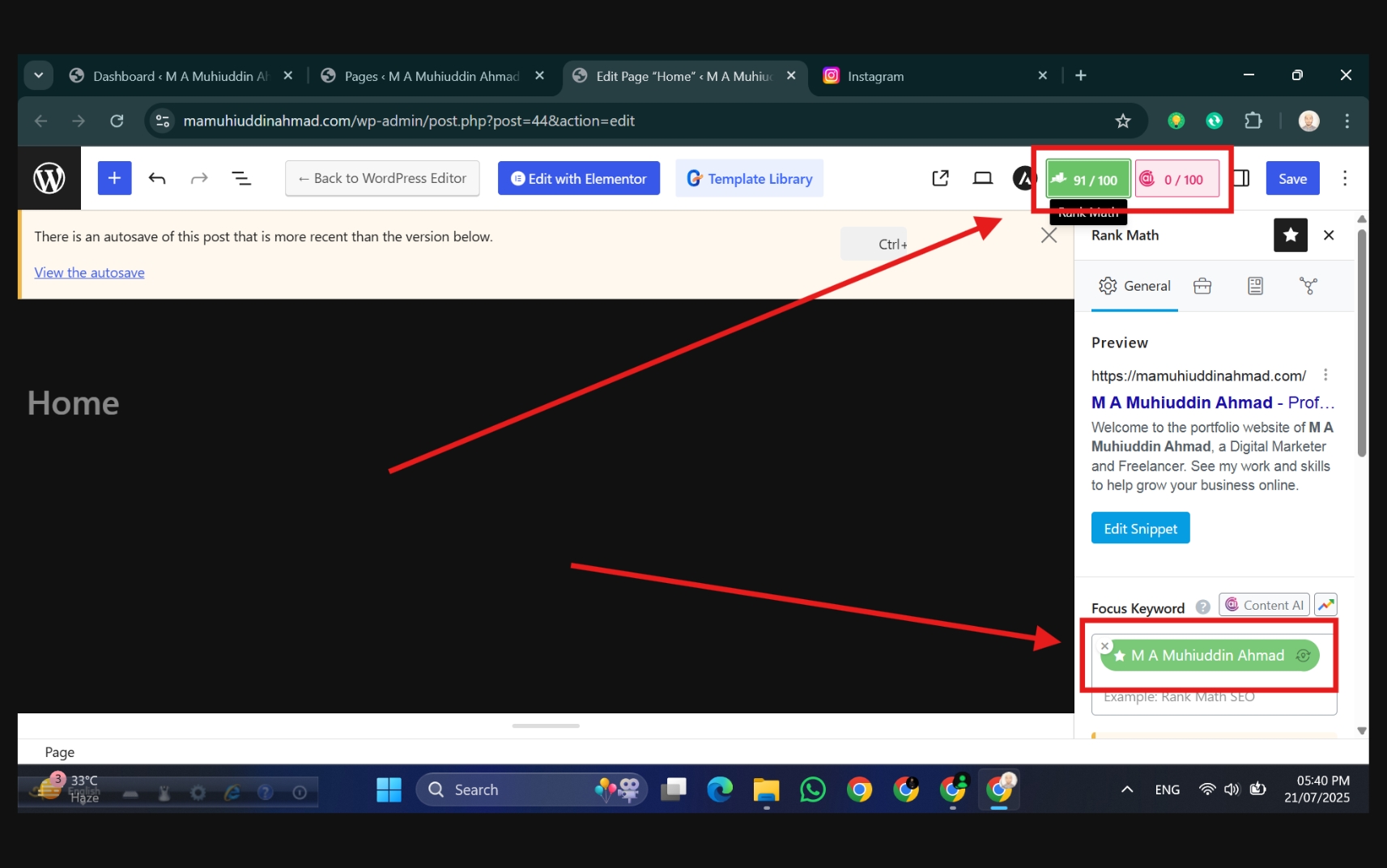Image resolution: width=1387 pixels, height=868 pixels.
Task: Click the green circular extension icon
Action: click(x=1214, y=121)
